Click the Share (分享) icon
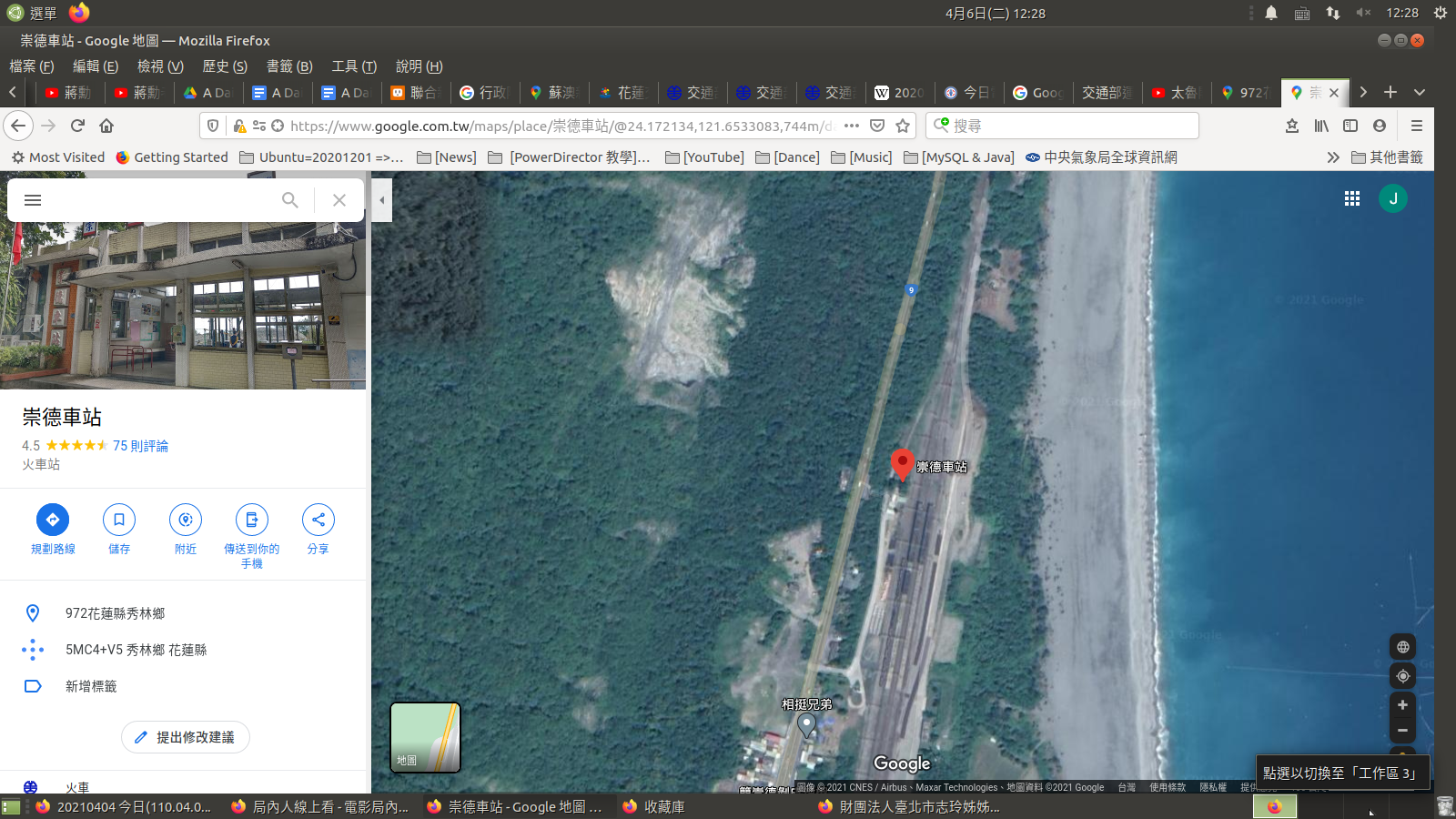Viewport: 1456px width, 819px height. click(x=318, y=520)
